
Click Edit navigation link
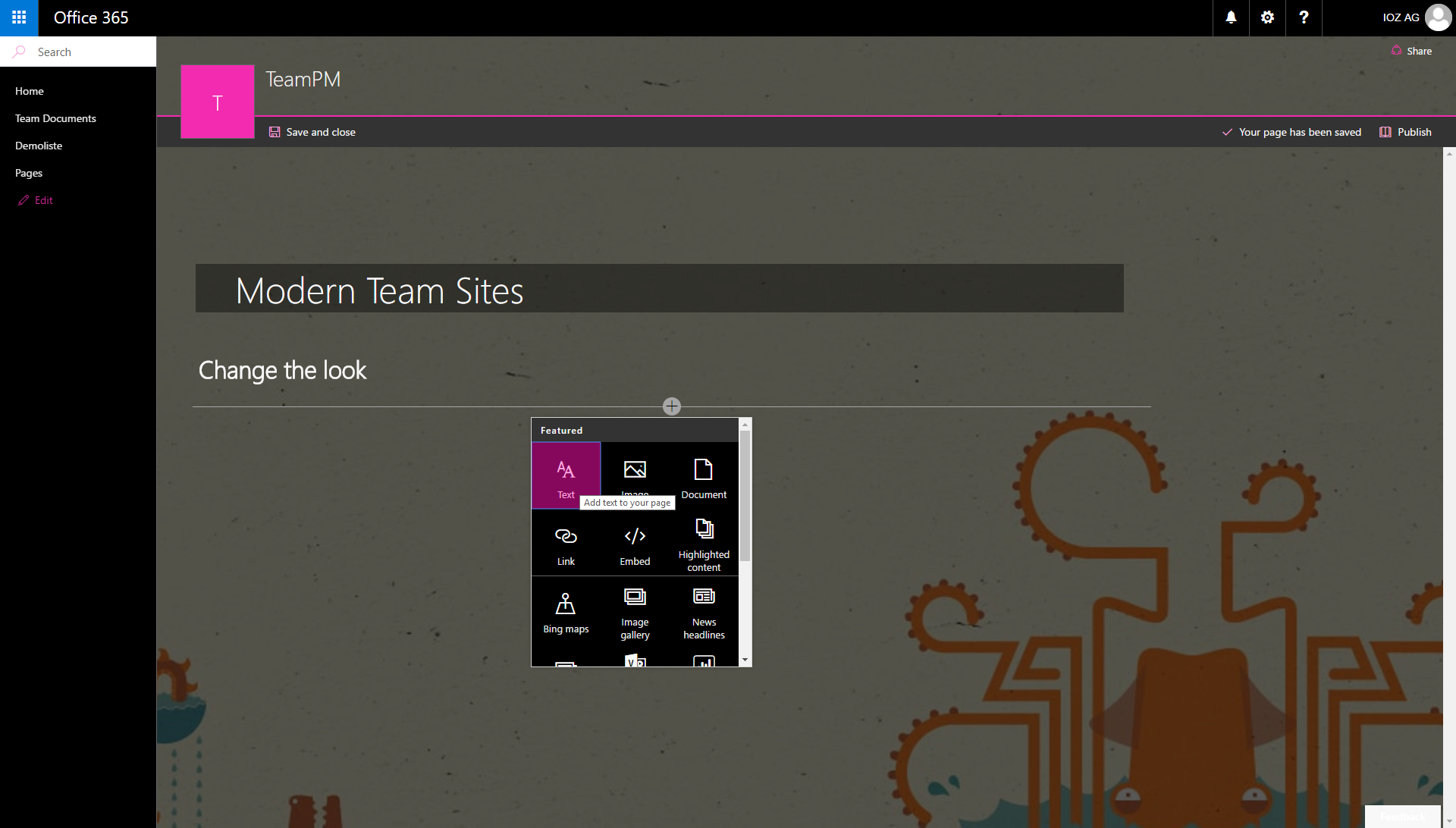(x=36, y=200)
